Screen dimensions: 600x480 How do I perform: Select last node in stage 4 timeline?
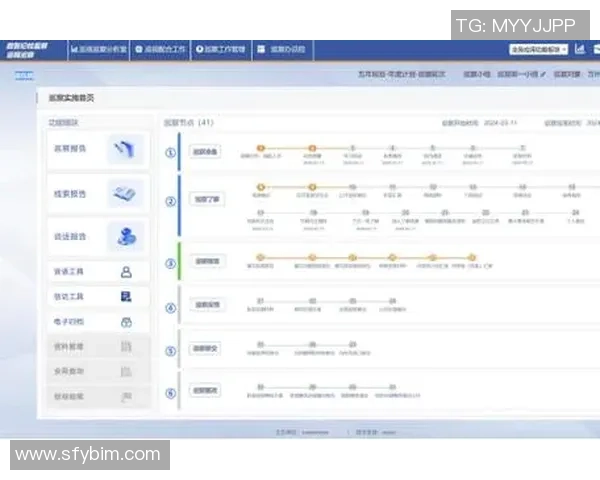[392, 301]
